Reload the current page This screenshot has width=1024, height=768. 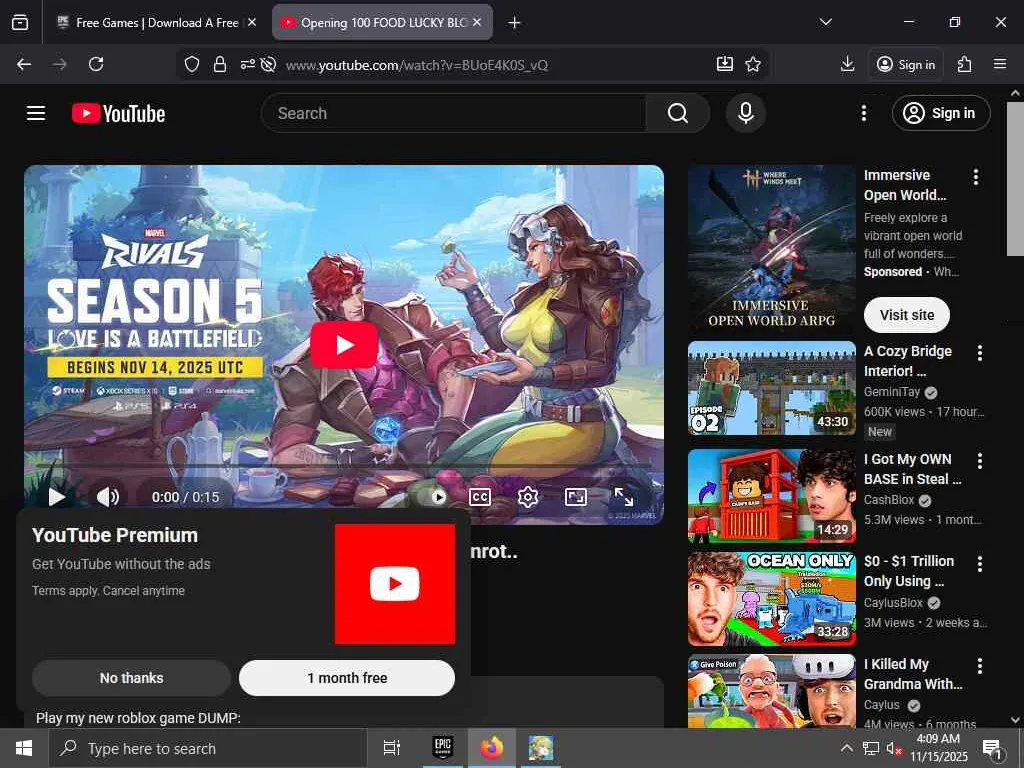96,64
